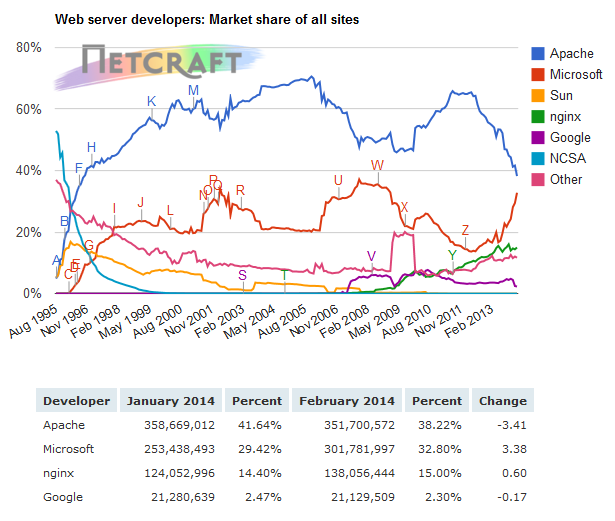
Task: Click annotation marker W on Microsoft line
Action: click(377, 165)
